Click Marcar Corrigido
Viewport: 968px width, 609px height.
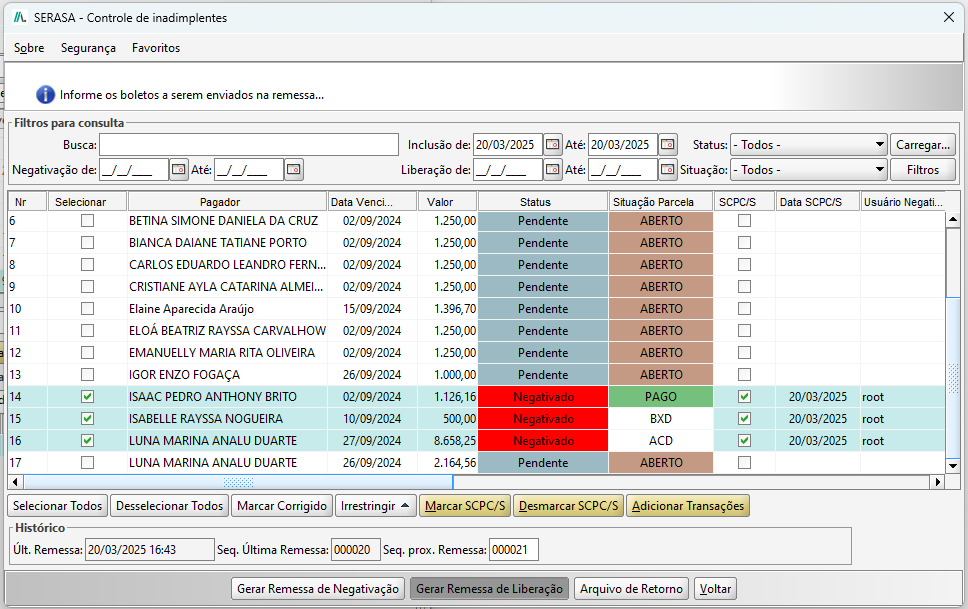click(x=282, y=506)
